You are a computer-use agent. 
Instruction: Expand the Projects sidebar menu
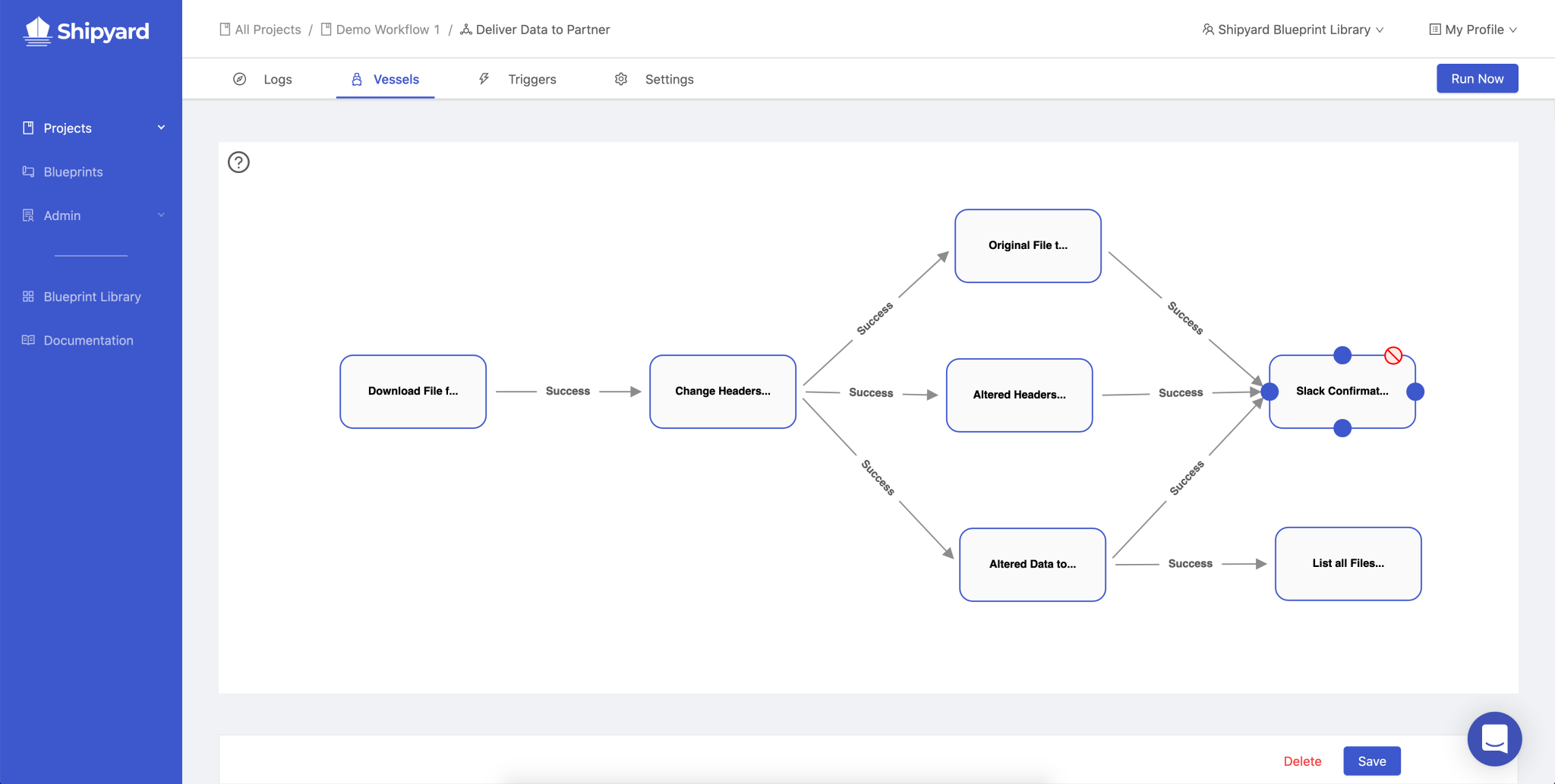coord(161,128)
